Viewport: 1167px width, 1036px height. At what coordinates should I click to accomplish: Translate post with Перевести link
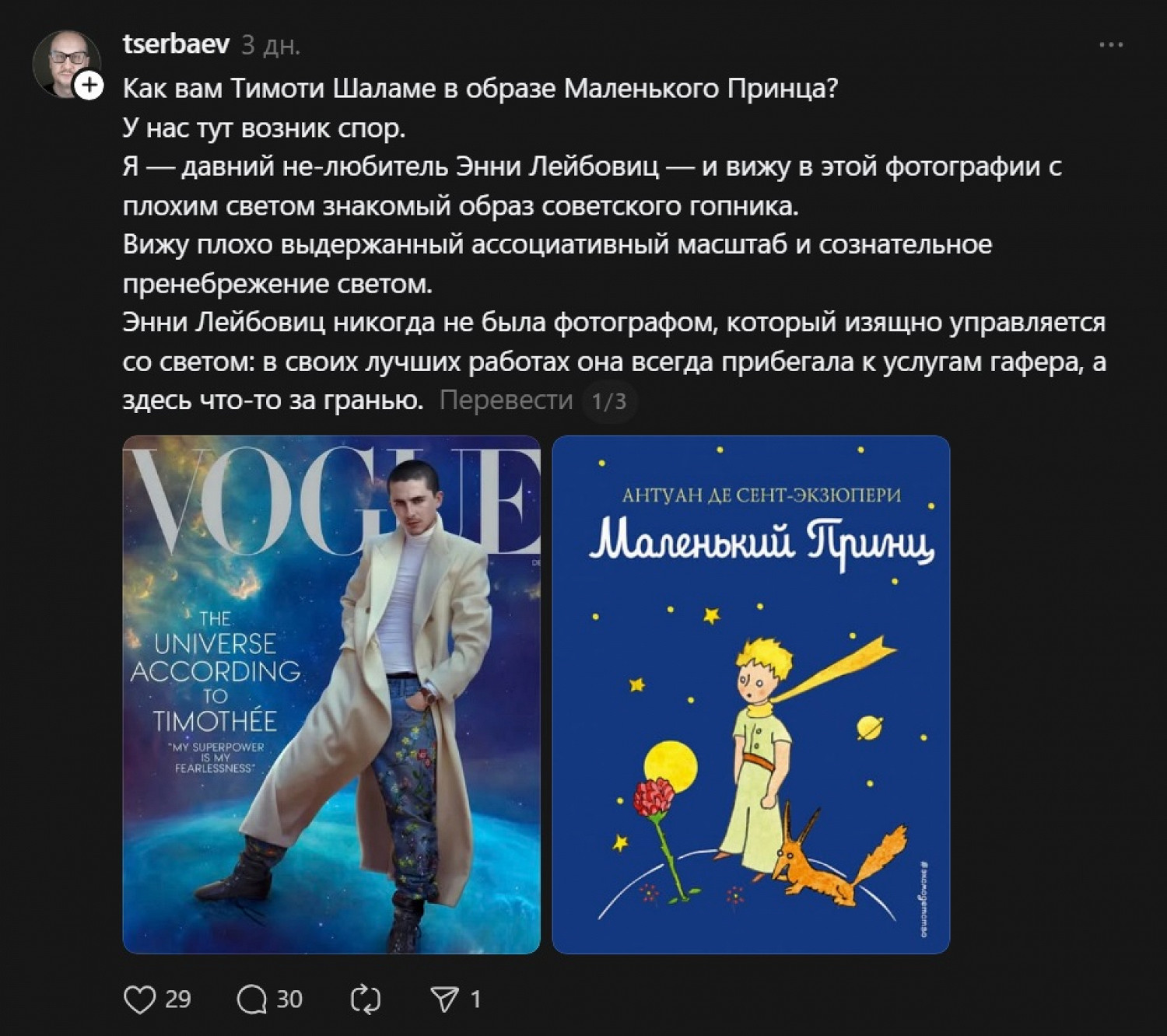pyautogui.click(x=506, y=400)
